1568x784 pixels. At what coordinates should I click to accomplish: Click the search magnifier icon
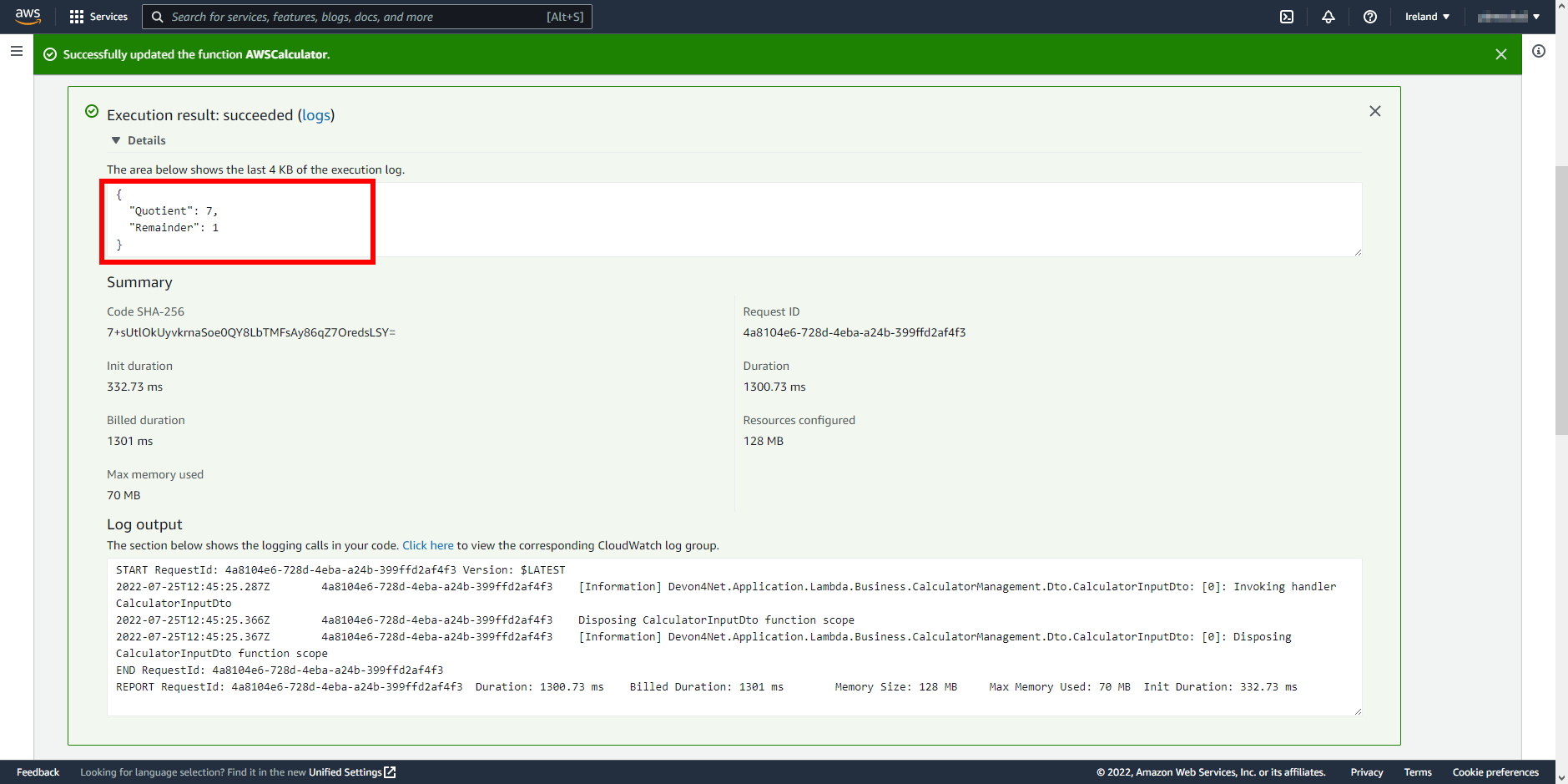(x=157, y=16)
